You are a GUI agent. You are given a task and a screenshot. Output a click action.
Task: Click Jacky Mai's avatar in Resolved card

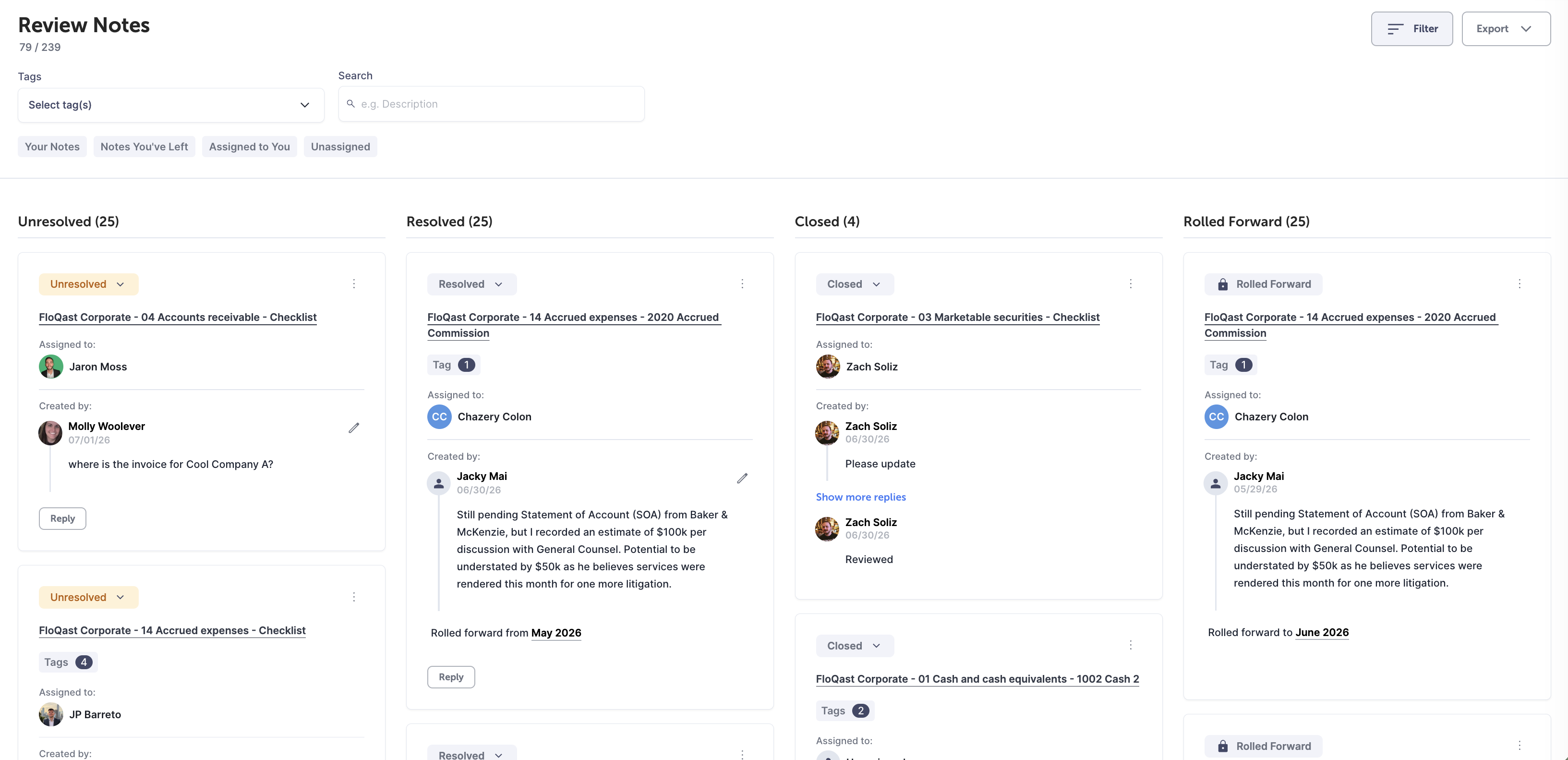pos(438,483)
